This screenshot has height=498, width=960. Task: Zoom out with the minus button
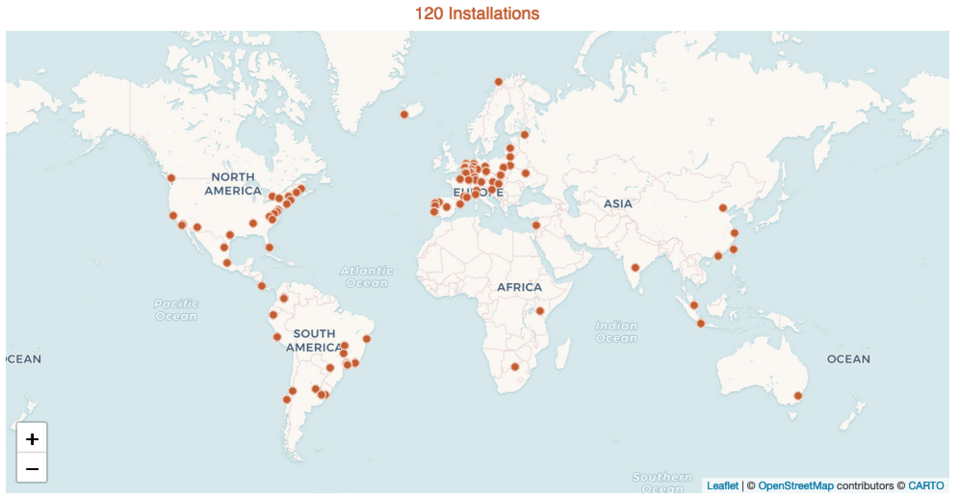point(32,469)
